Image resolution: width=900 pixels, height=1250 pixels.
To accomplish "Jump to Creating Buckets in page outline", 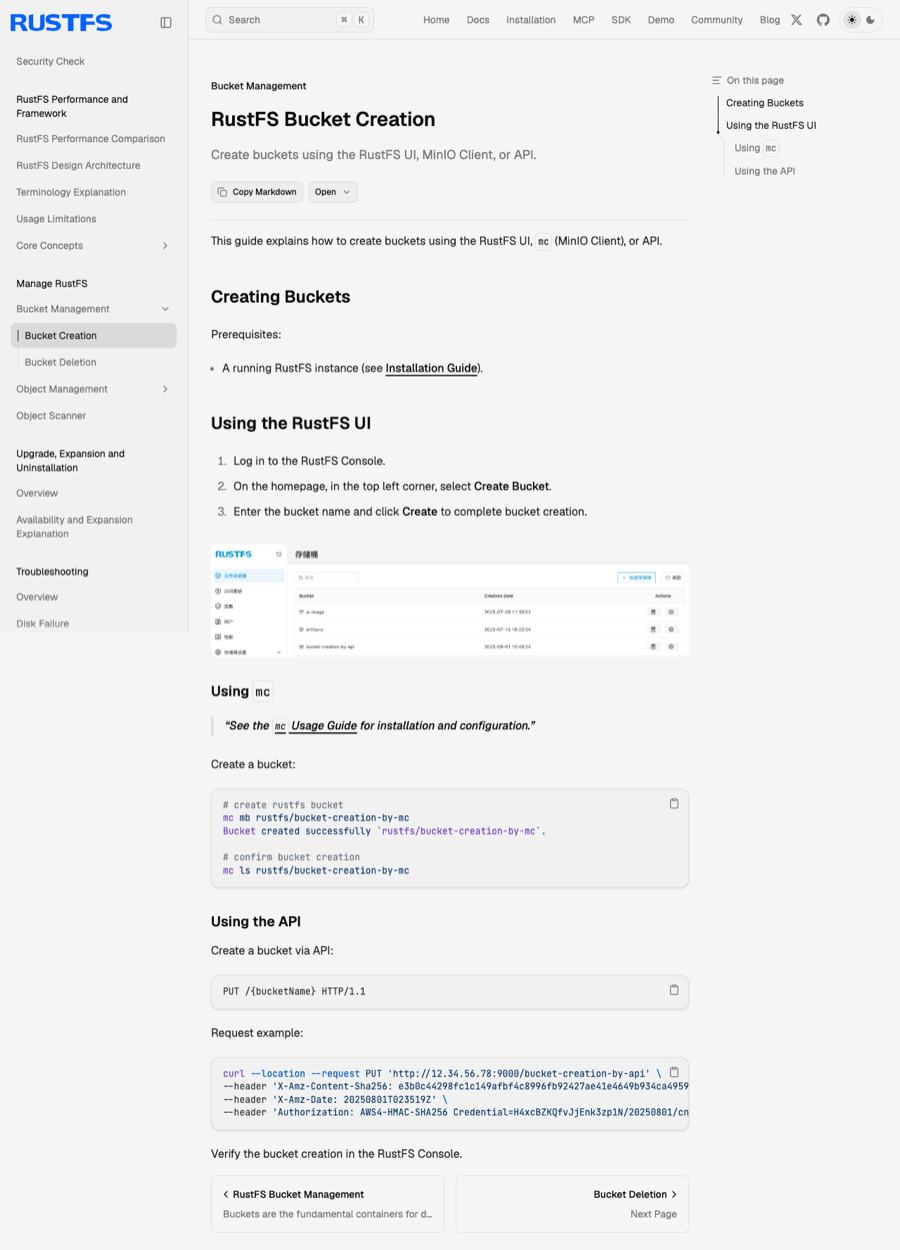I will click(x=765, y=103).
